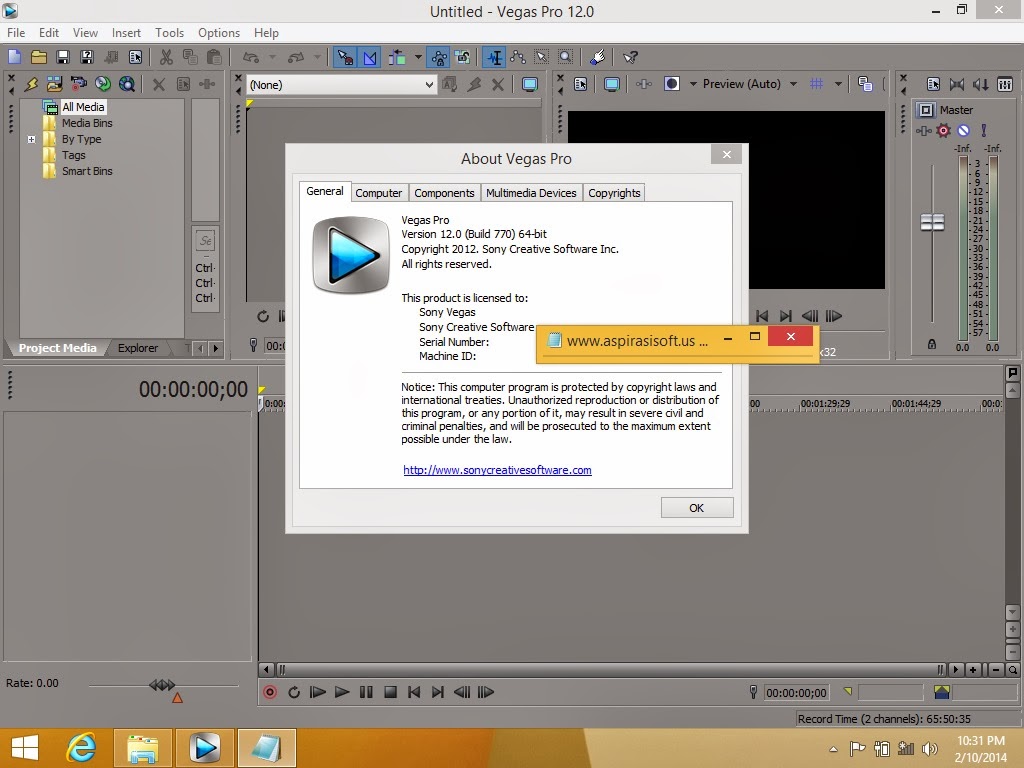
Task: Click Dim Output speaker icon
Action: 980,84
